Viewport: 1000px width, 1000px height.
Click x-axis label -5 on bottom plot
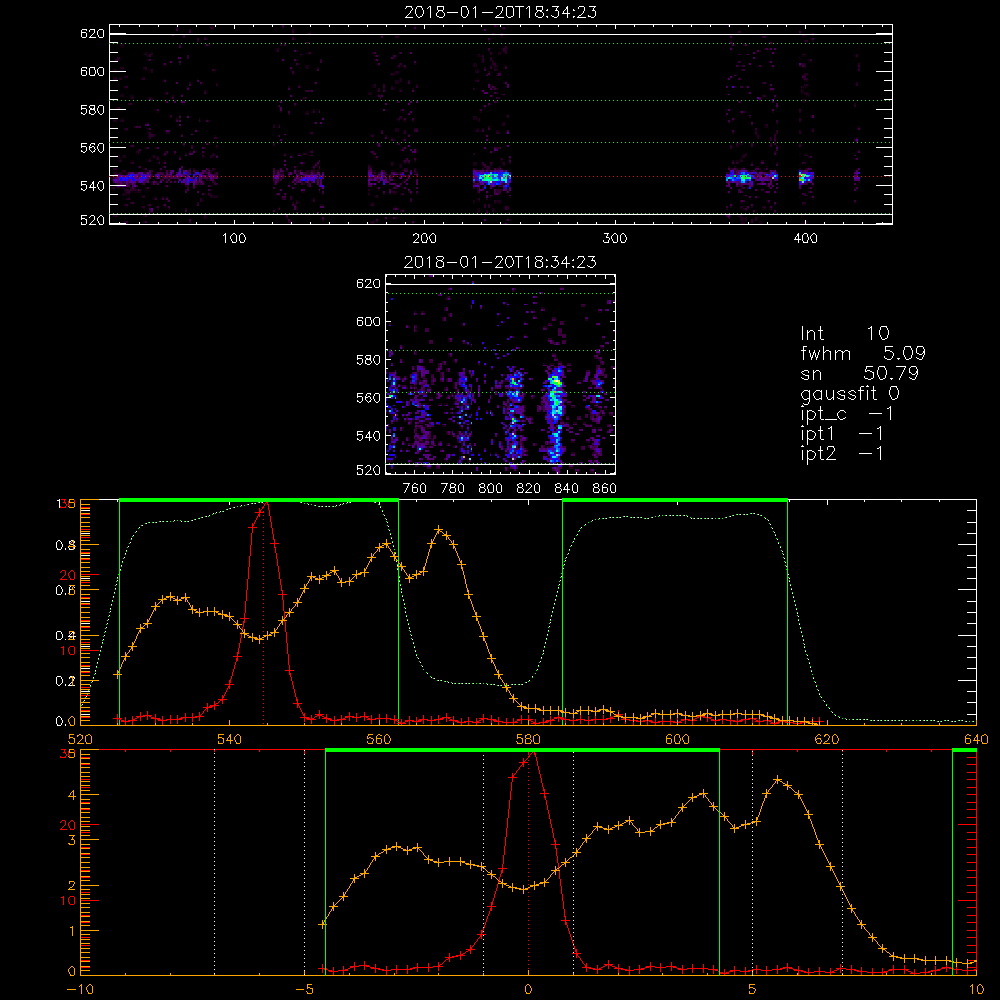[x=304, y=990]
